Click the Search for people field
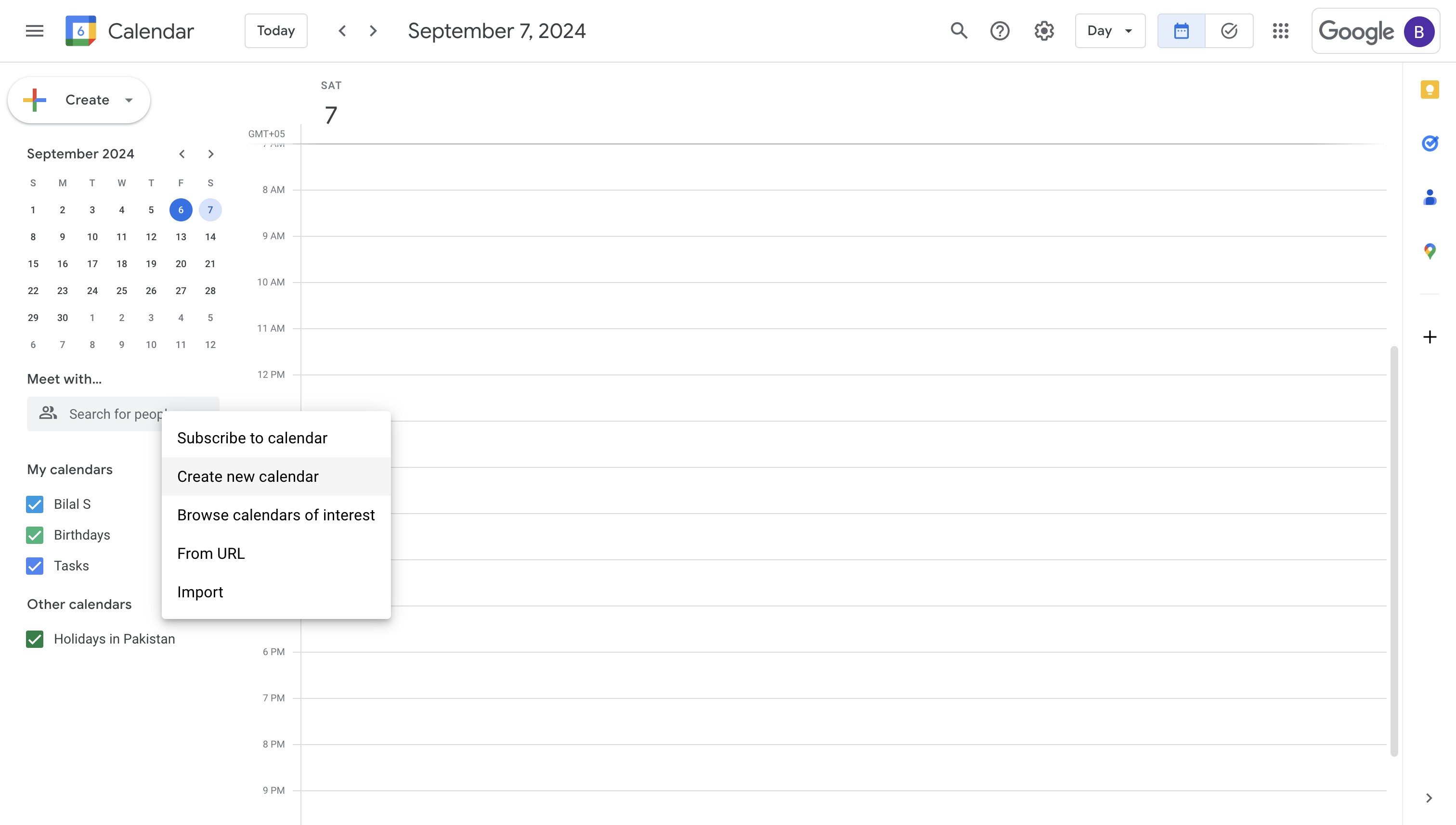Image resolution: width=1456 pixels, height=825 pixels. pyautogui.click(x=113, y=414)
